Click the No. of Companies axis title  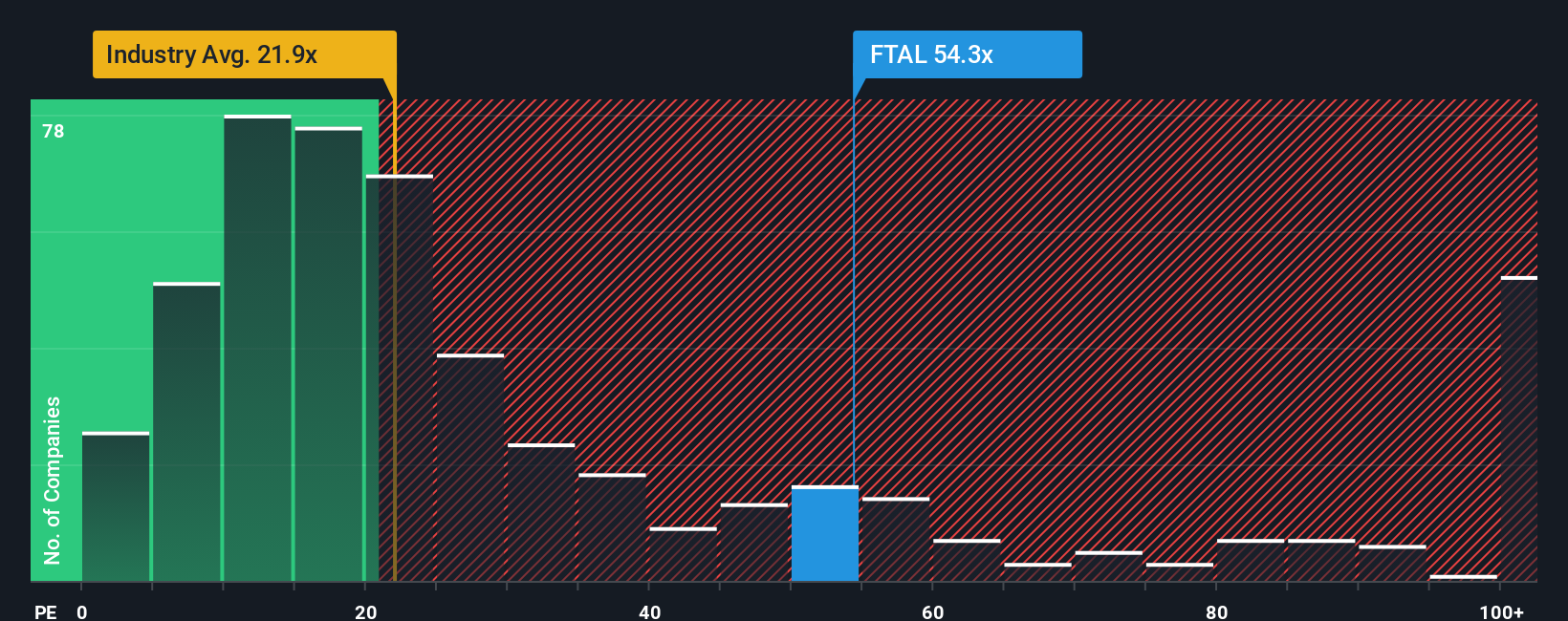click(x=53, y=480)
